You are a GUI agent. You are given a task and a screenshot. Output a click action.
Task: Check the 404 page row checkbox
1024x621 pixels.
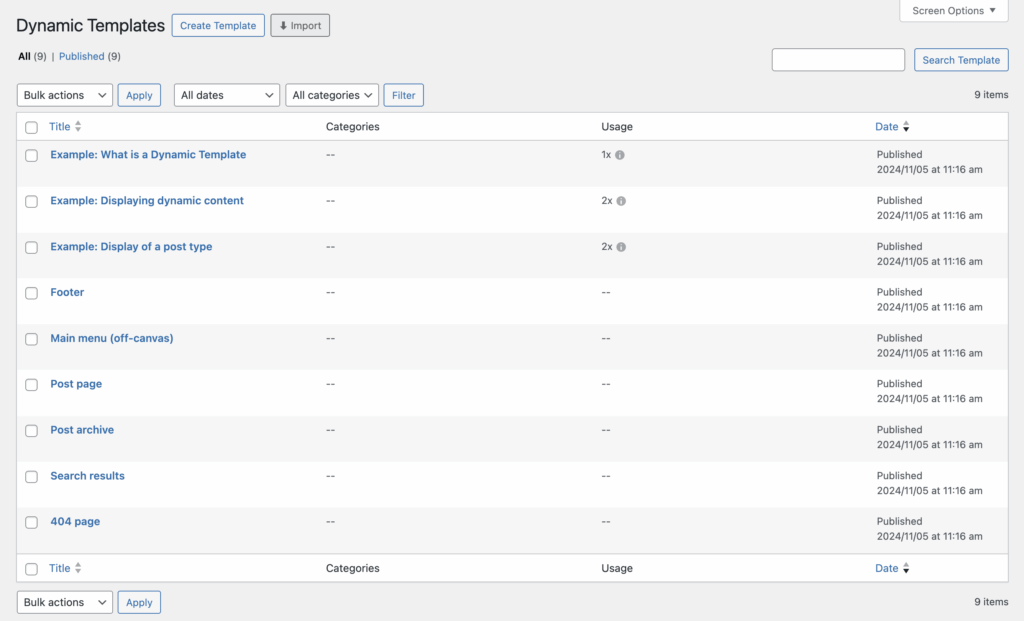coord(31,522)
